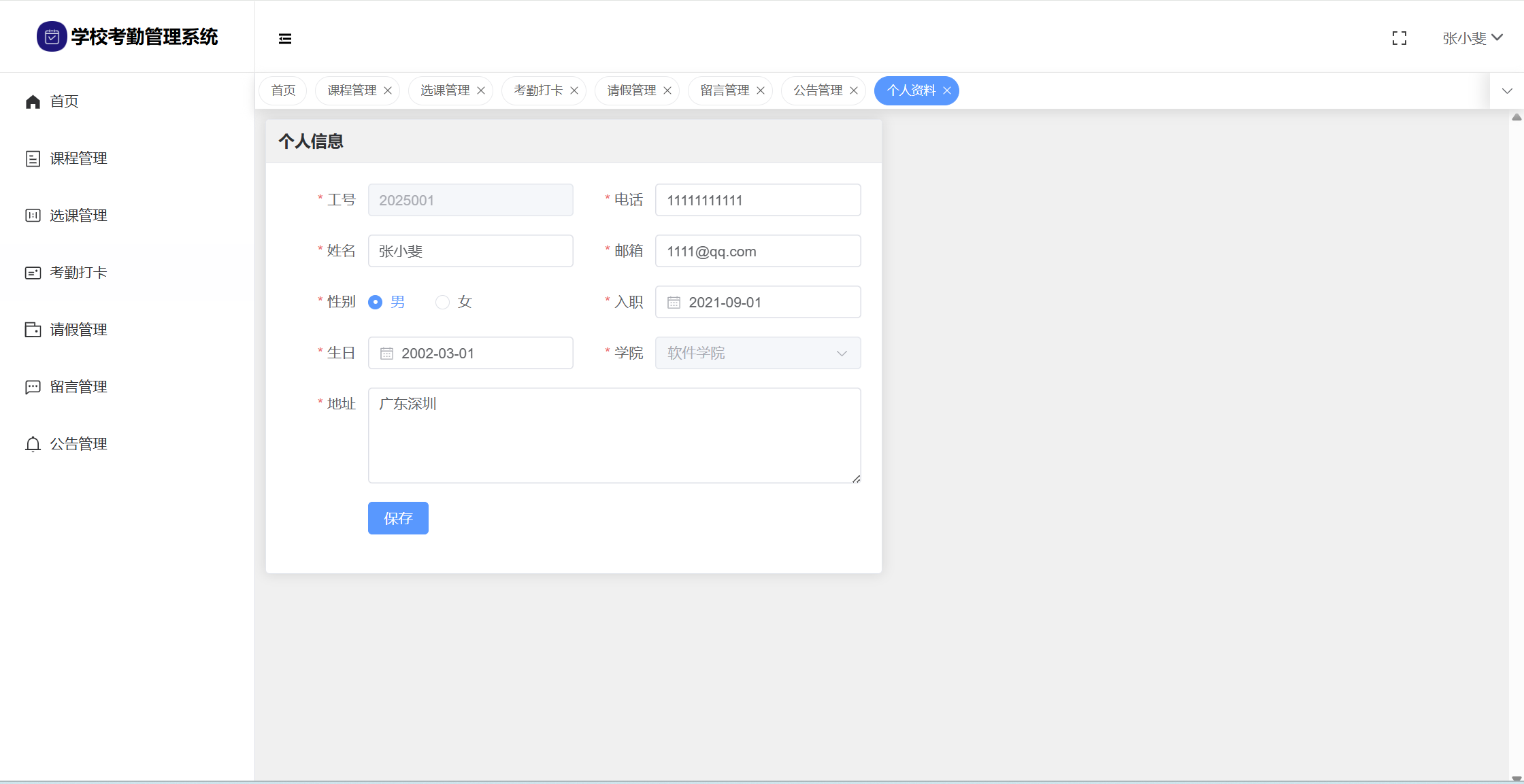Expand the tabs overflow chevron
Image resolution: width=1524 pixels, height=784 pixels.
pyautogui.click(x=1506, y=91)
